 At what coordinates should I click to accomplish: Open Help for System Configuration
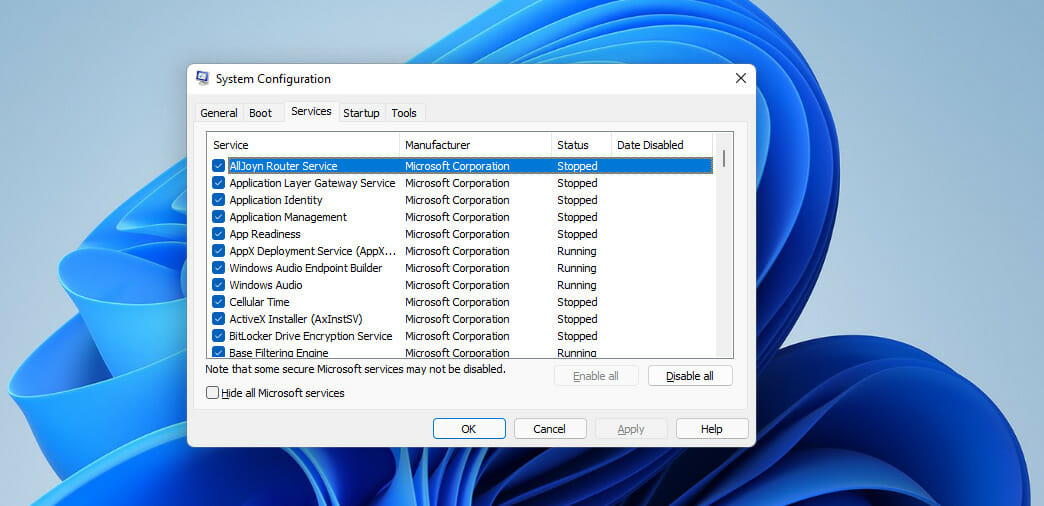coord(712,429)
